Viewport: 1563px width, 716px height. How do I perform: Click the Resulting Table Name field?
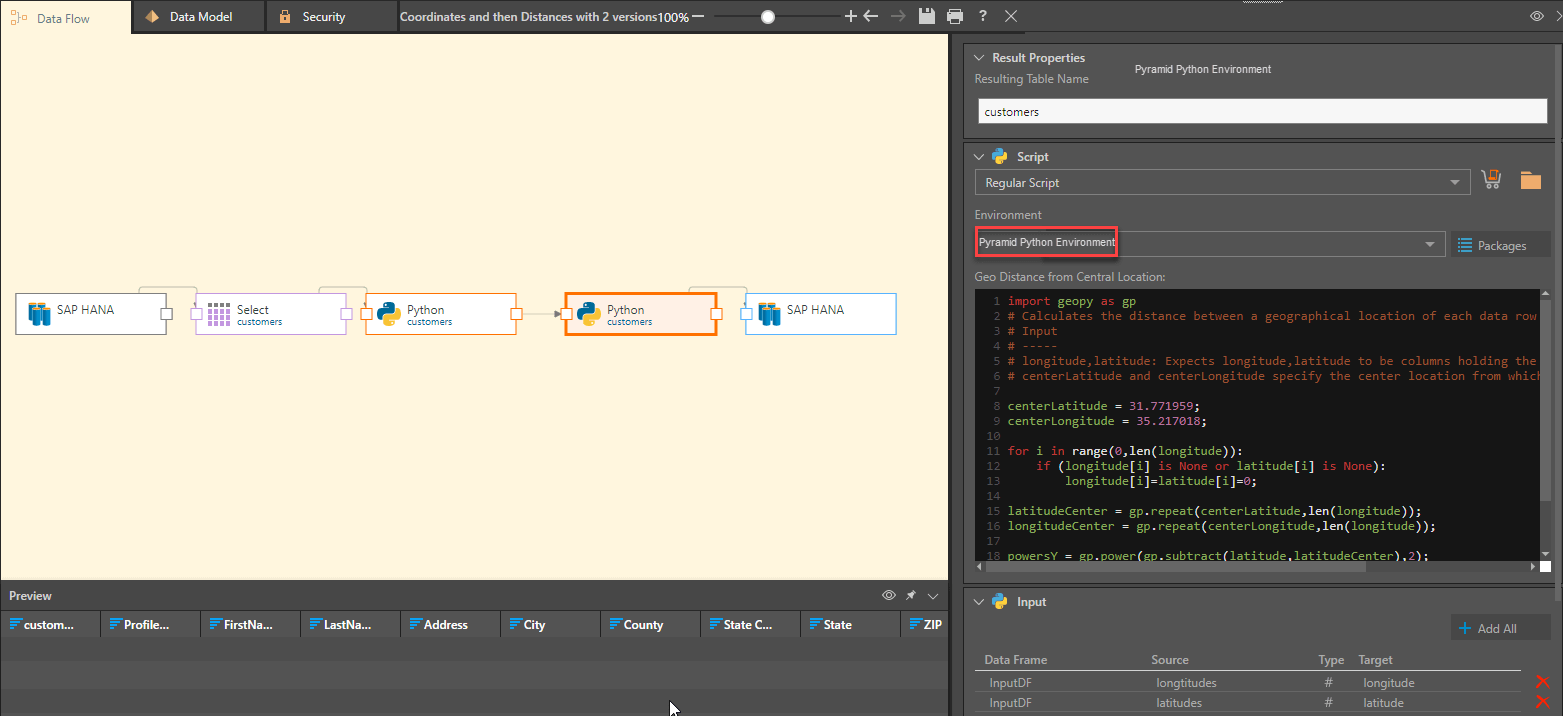tap(1262, 111)
